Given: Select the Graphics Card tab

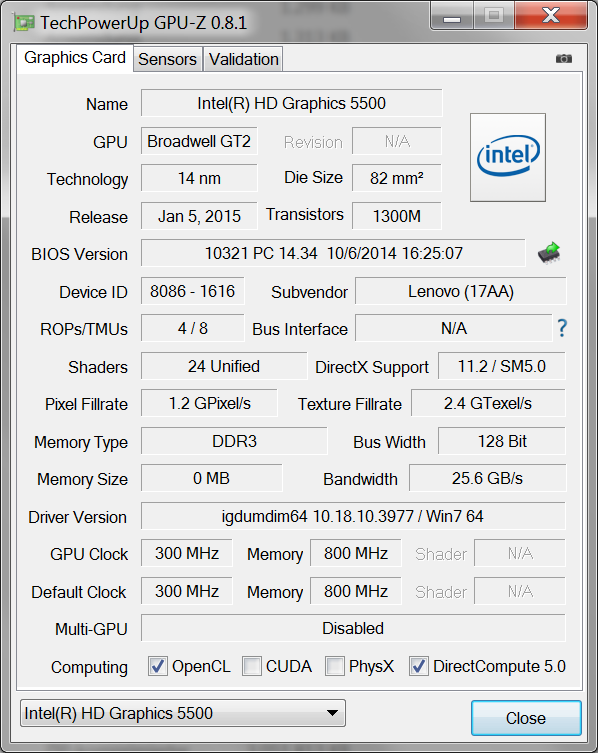Looking at the screenshot, I should click(75, 58).
